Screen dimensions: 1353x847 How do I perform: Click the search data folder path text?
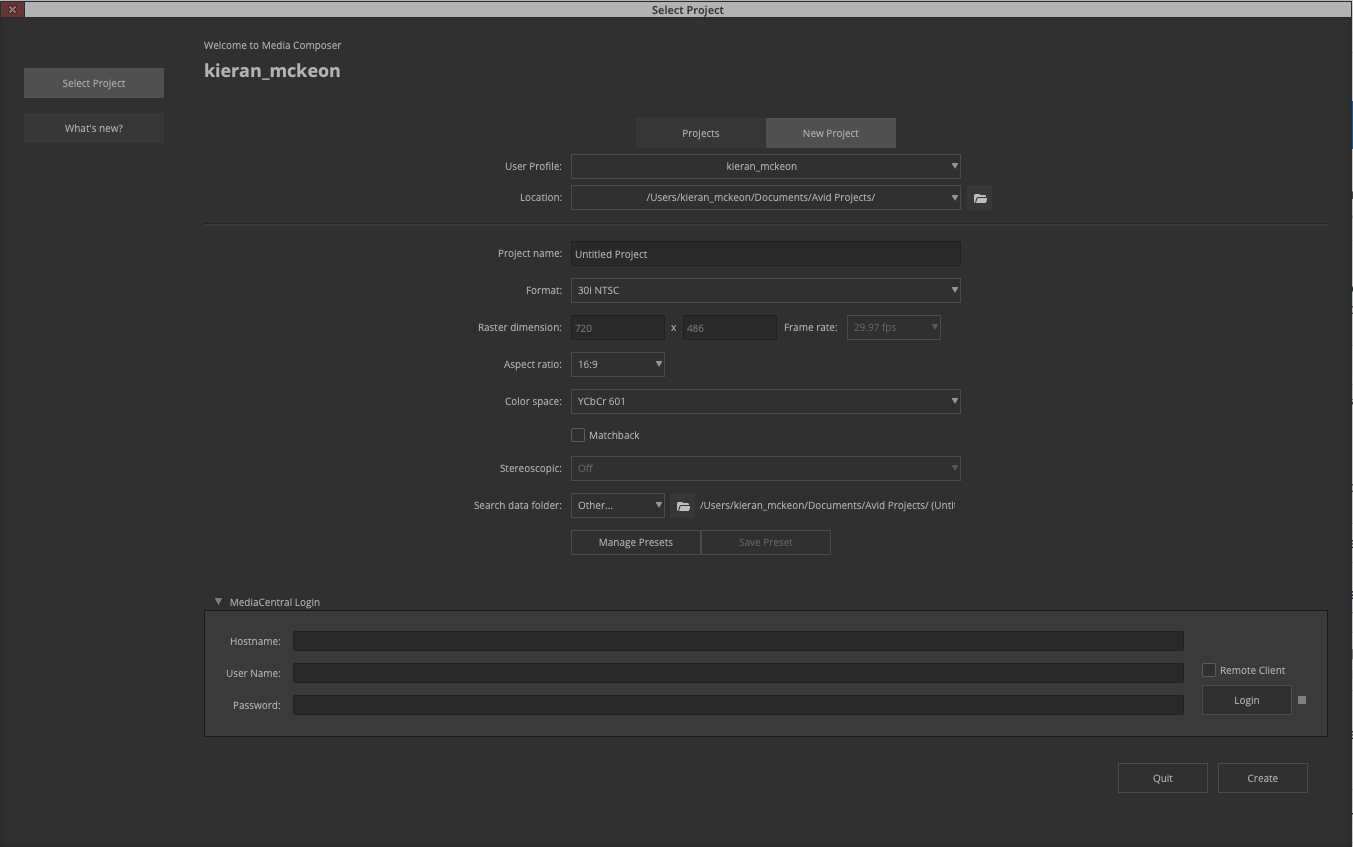click(x=827, y=505)
